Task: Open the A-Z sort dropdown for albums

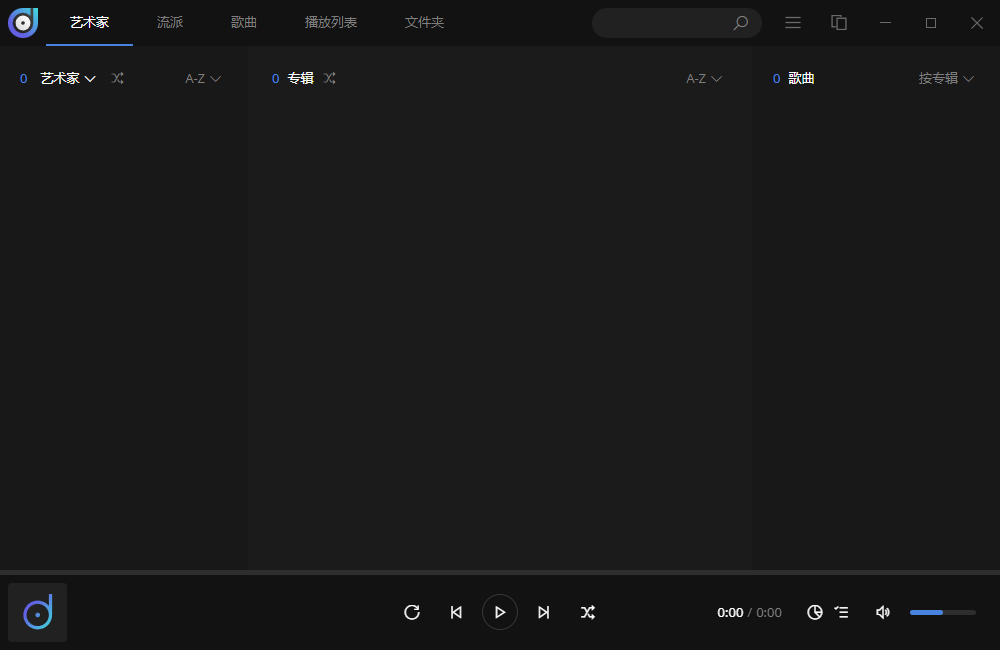Action: coord(703,78)
